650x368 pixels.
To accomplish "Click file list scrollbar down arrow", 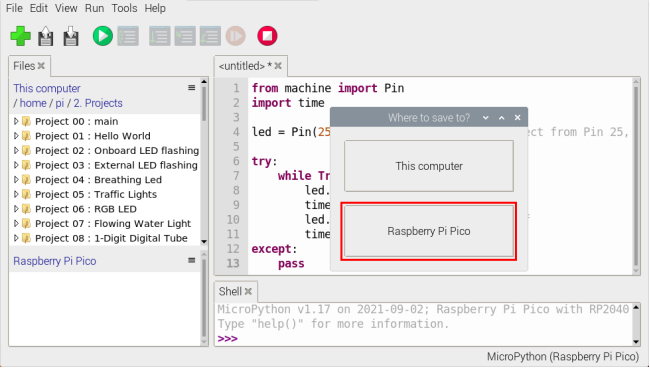I will click(204, 242).
